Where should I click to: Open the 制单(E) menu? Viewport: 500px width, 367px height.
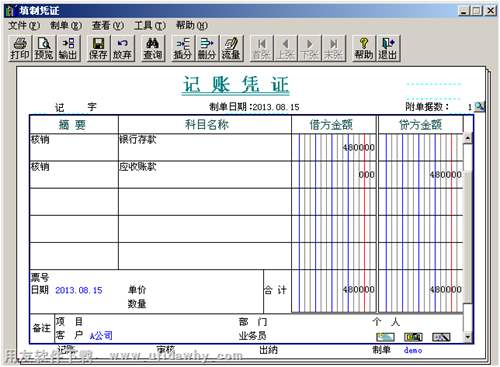point(66,25)
